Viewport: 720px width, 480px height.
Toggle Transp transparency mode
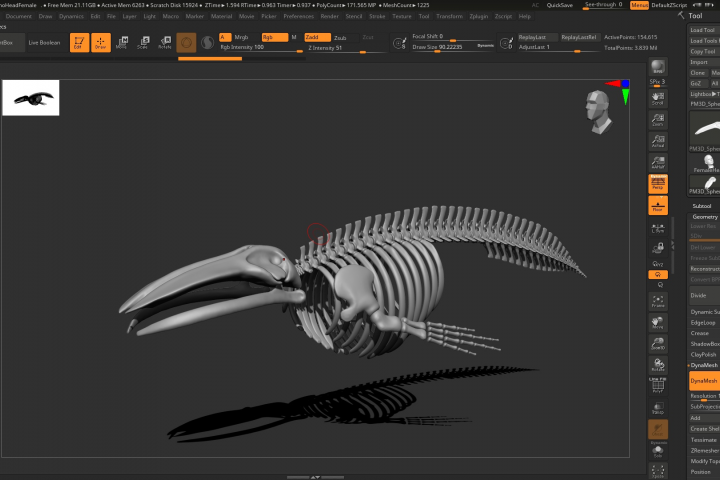click(x=658, y=407)
